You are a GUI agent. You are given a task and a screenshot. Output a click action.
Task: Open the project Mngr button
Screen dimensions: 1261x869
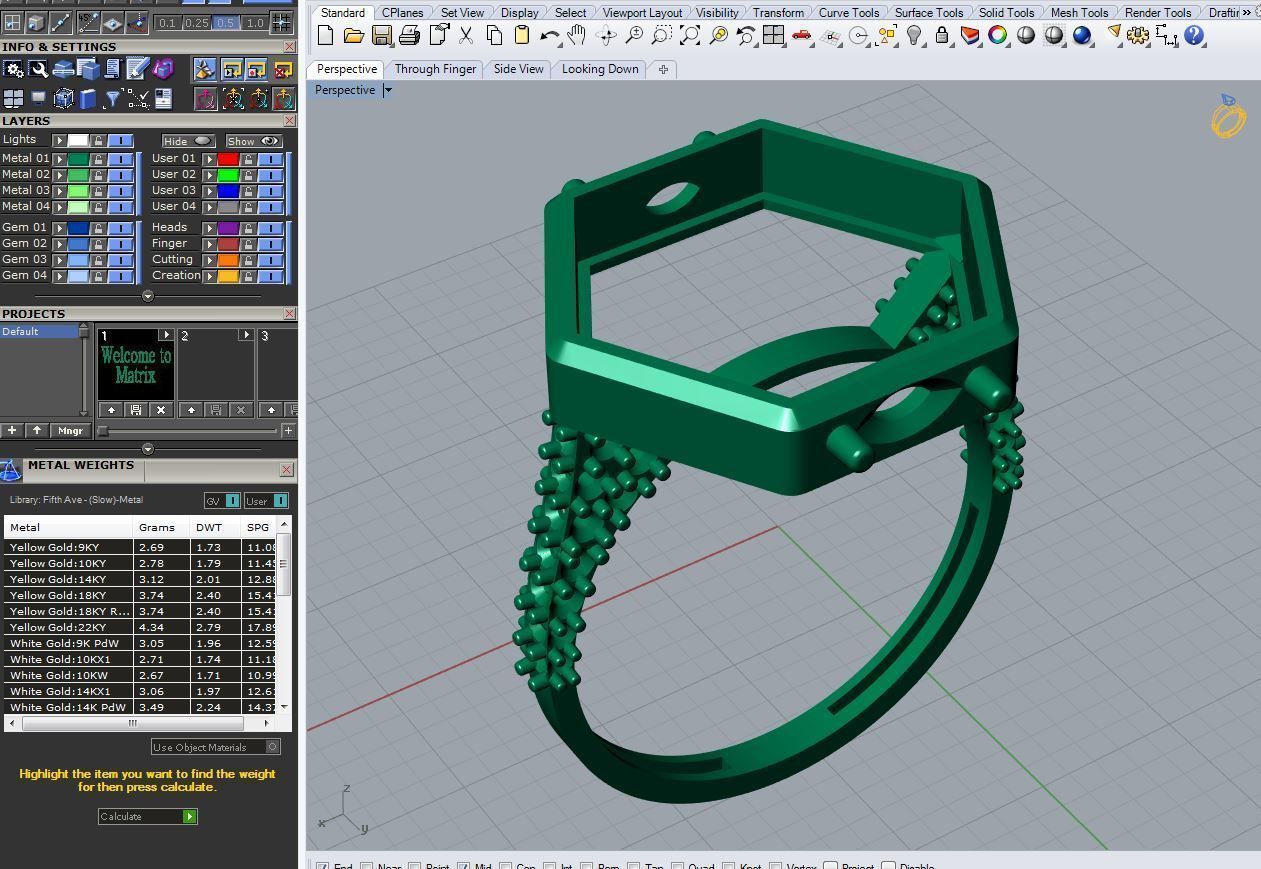[70, 431]
